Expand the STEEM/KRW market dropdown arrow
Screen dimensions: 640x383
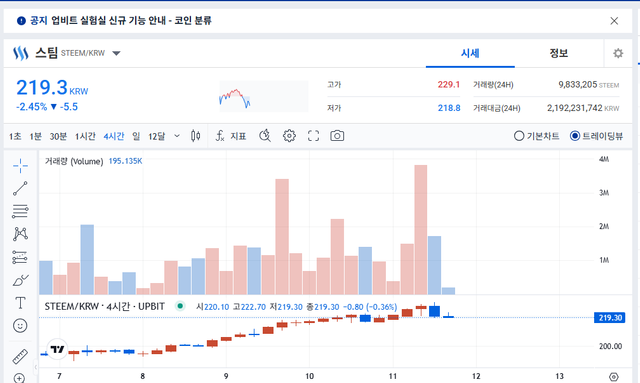(116, 53)
